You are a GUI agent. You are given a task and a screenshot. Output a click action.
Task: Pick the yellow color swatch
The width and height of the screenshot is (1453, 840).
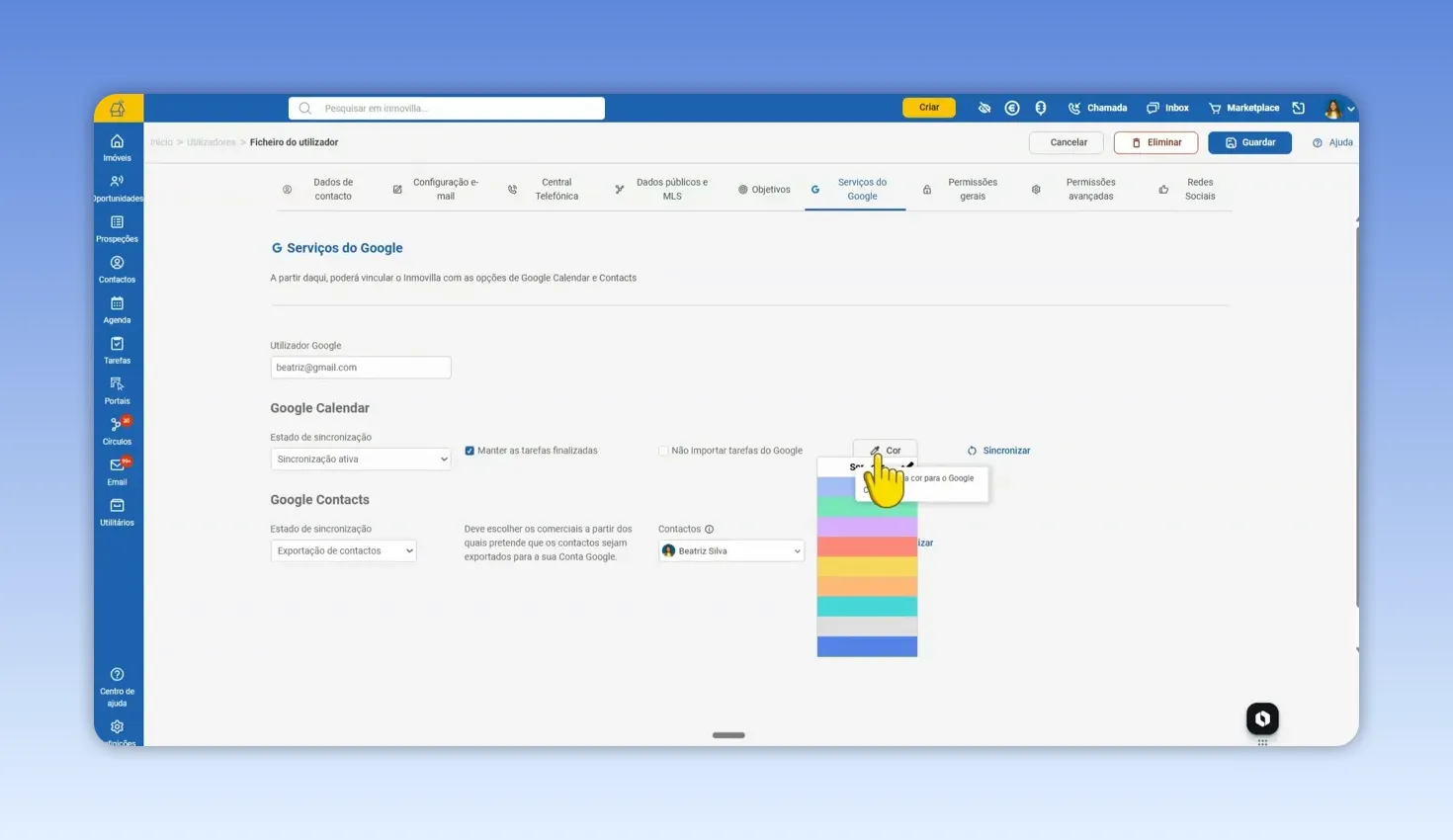click(x=867, y=566)
